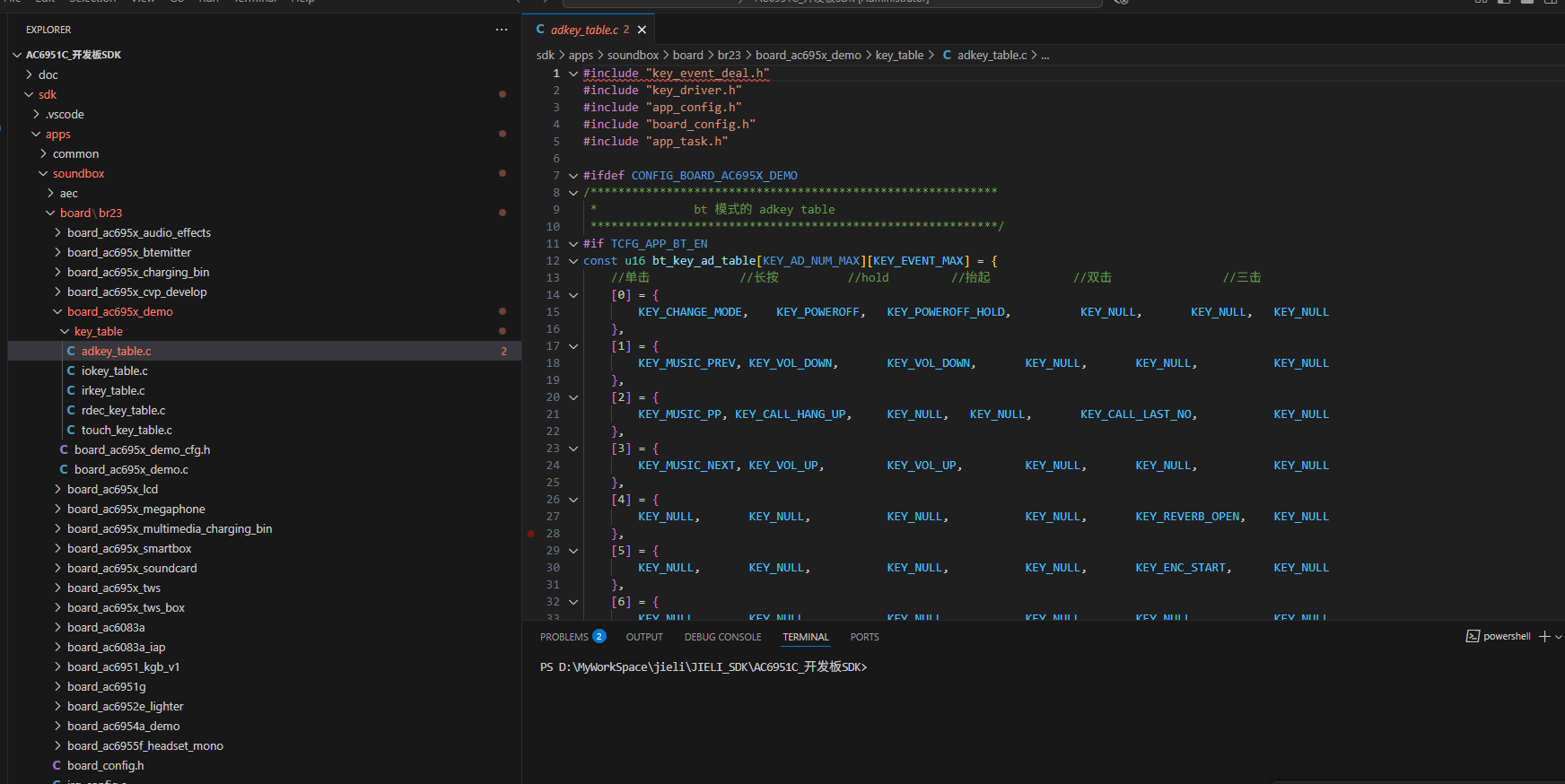Click KEY_CHANGE_MODE on line 15
The width and height of the screenshot is (1565, 784).
pyautogui.click(x=690, y=312)
